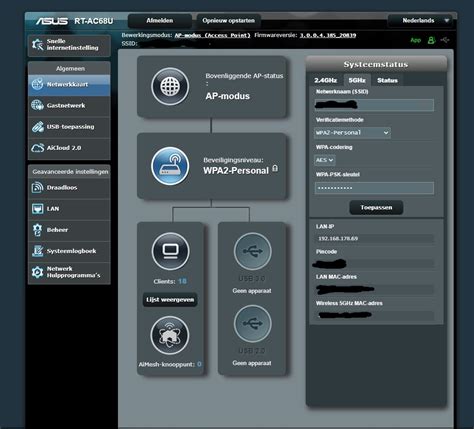Click the AP-modus status text
Screen dimensions: 474x429
pos(228,96)
